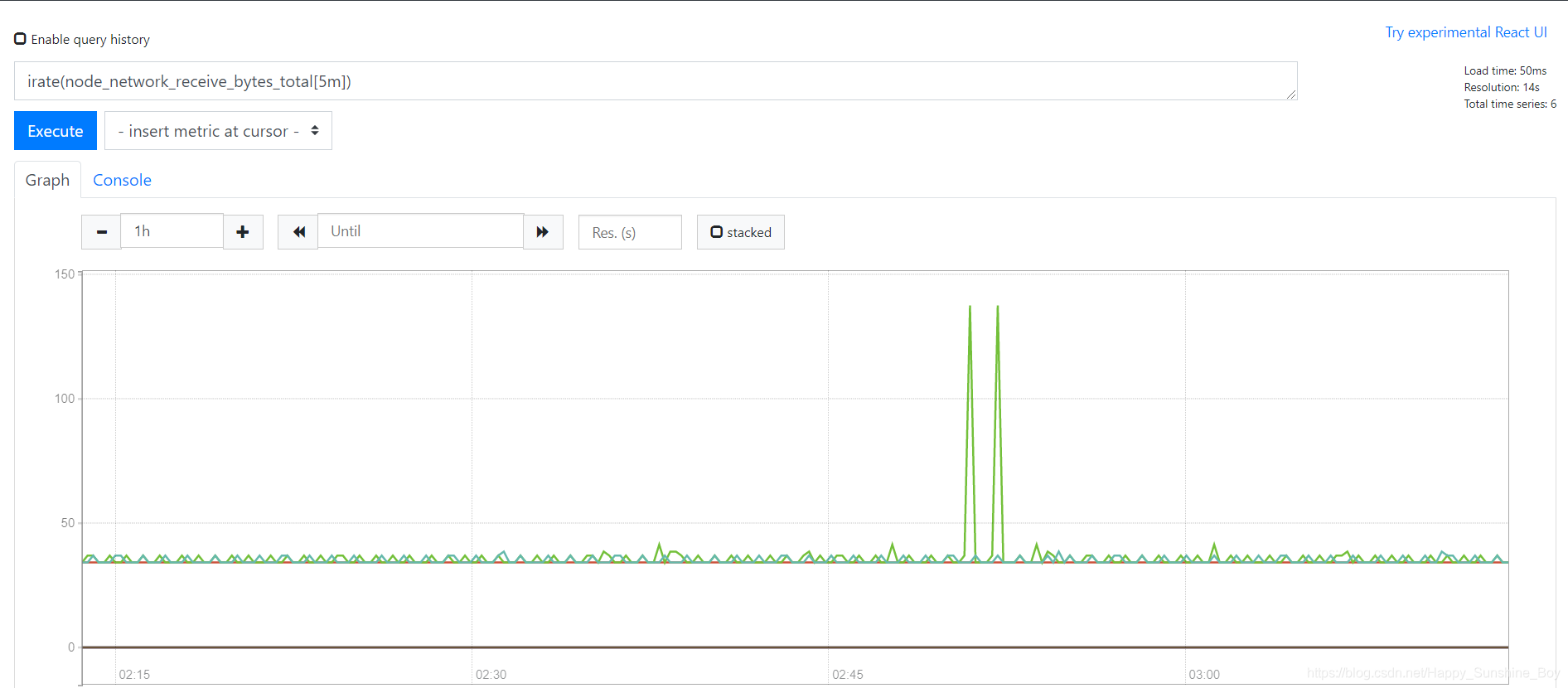Click the 02:45 time axis label
Viewport: 1568px width, 688px height.
tap(847, 675)
